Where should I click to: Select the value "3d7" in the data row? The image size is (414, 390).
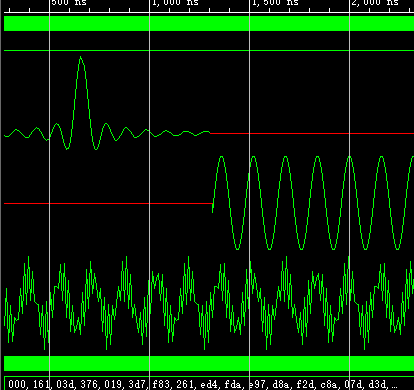pos(137,384)
